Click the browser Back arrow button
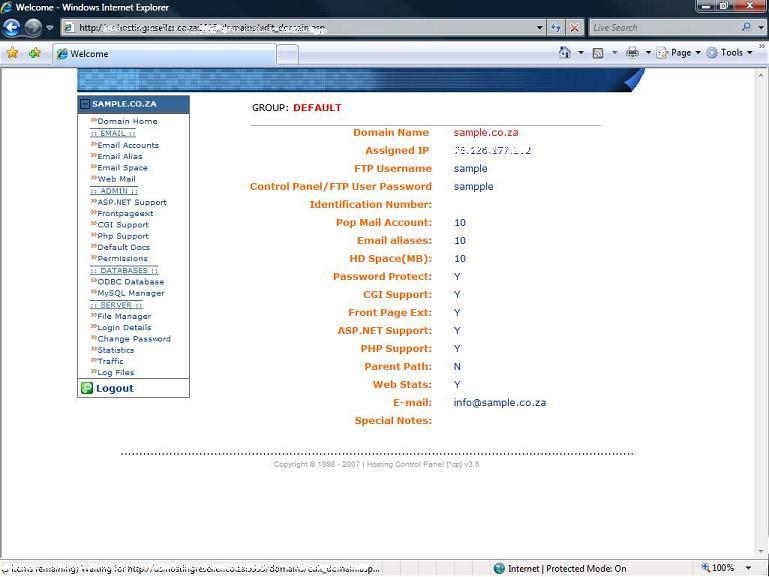 [x=12, y=27]
